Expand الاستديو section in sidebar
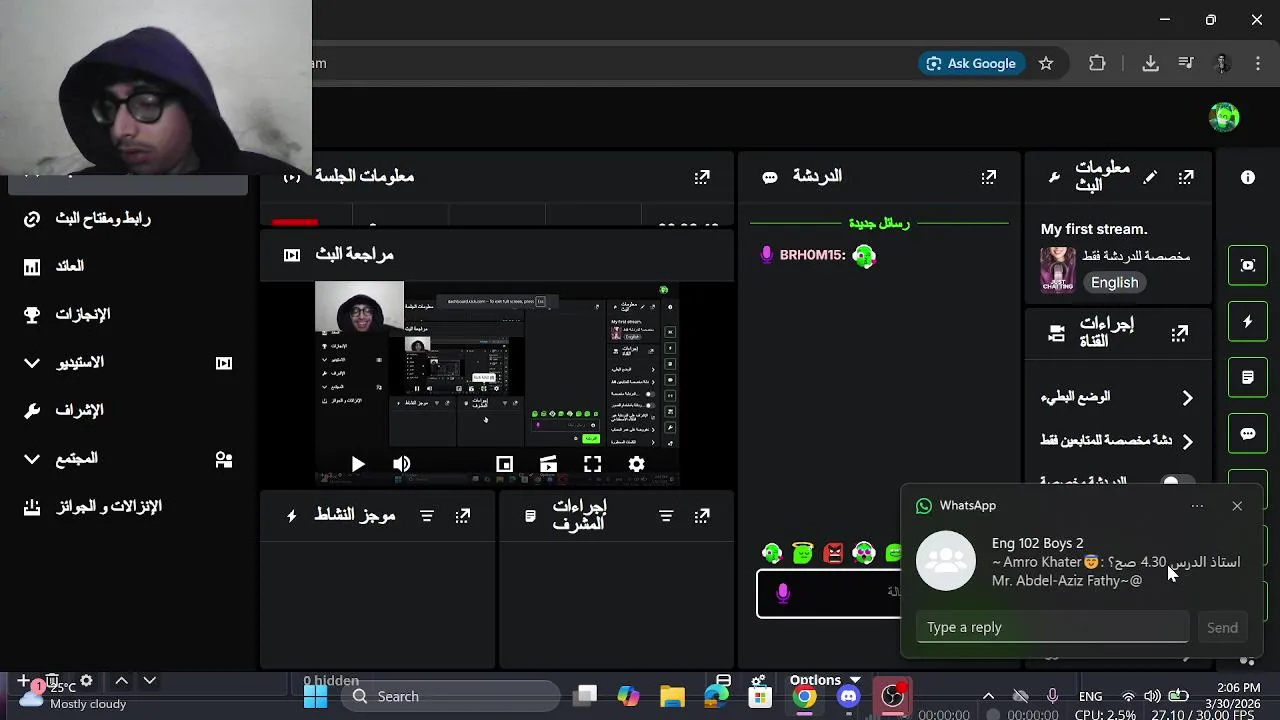The image size is (1280, 720). 128,362
